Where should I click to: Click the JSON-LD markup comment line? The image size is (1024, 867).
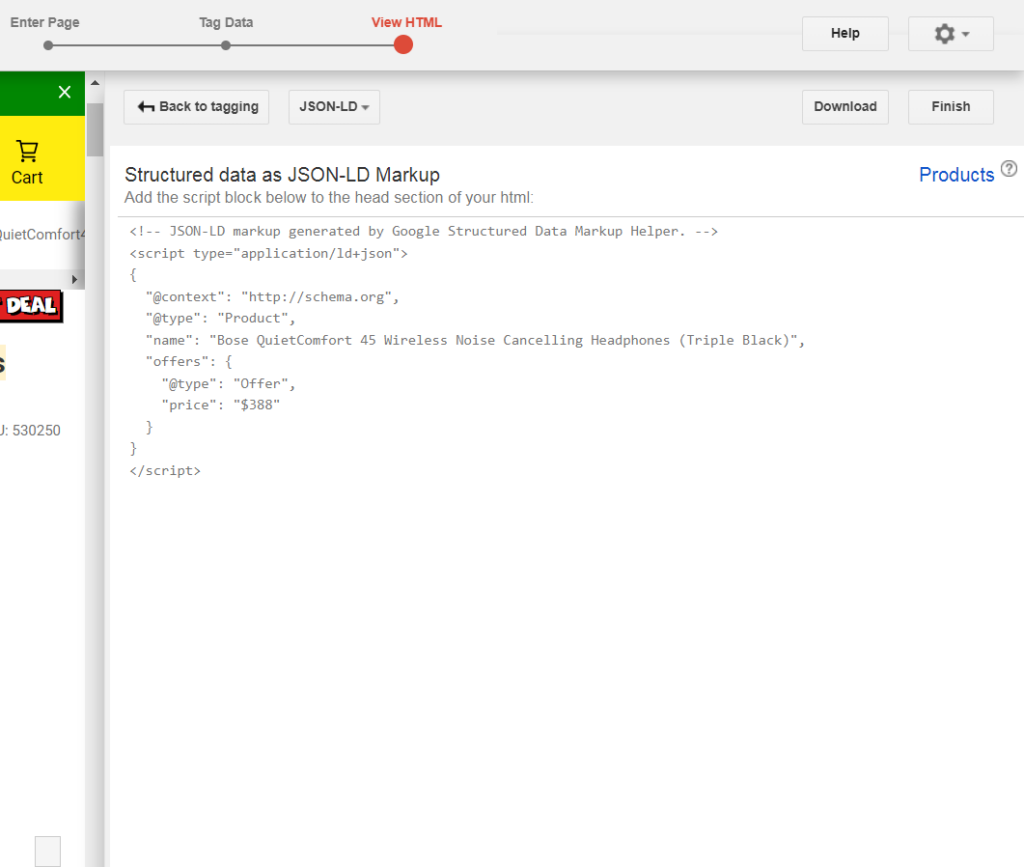coord(423,231)
